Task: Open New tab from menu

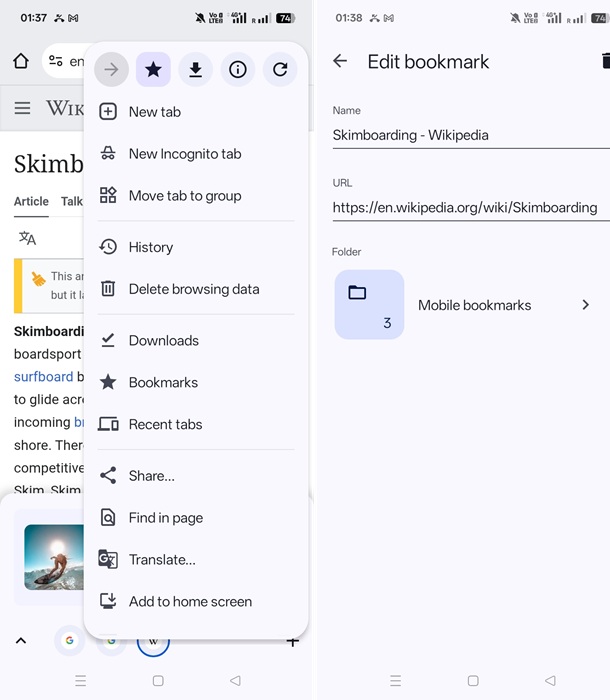Action: (196, 112)
